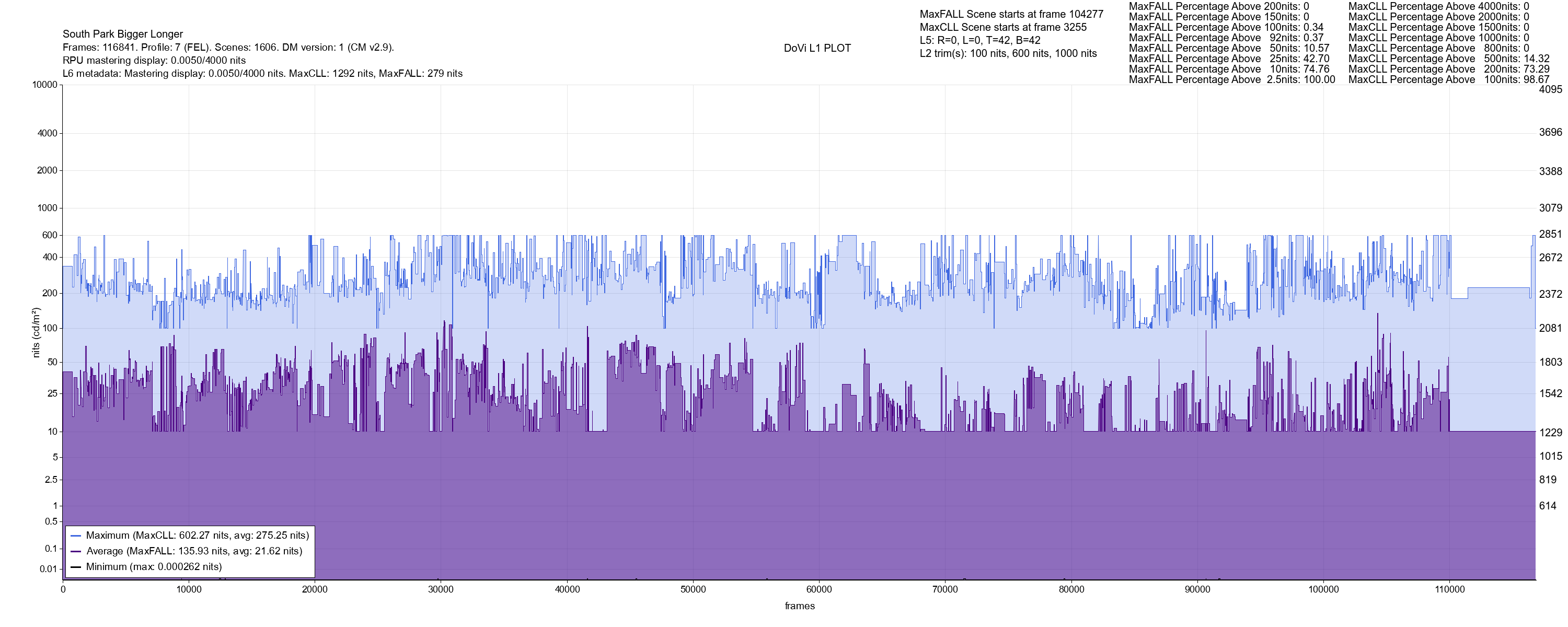Click the DoVi L1 PLOT title

[817, 48]
